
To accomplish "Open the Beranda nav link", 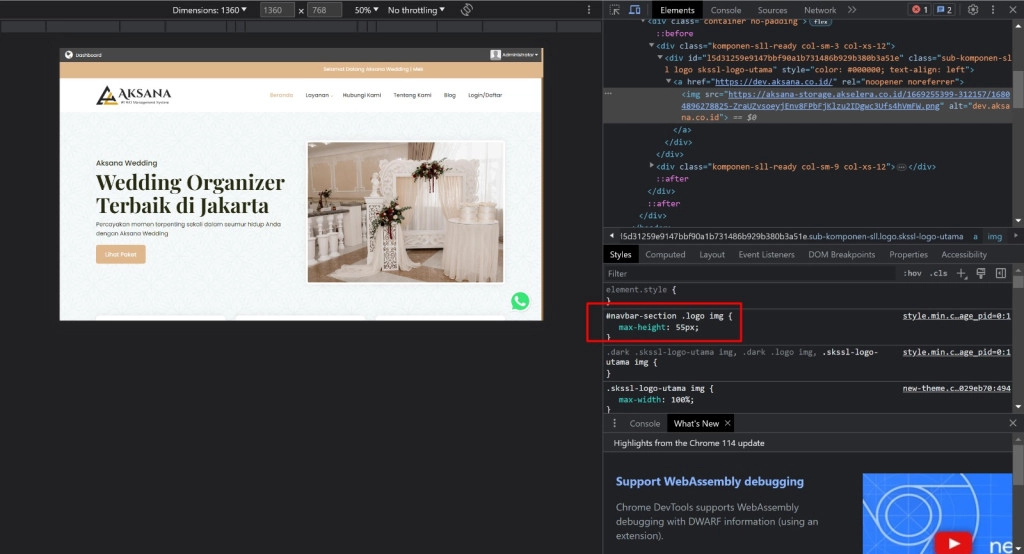I will (281, 95).
